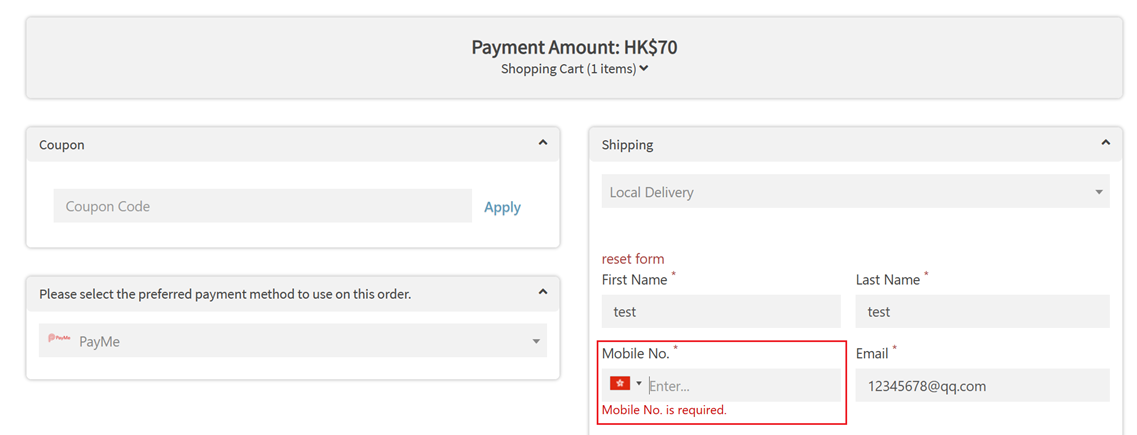Click the reset form link
This screenshot has height=435, width=1137.
[633, 259]
